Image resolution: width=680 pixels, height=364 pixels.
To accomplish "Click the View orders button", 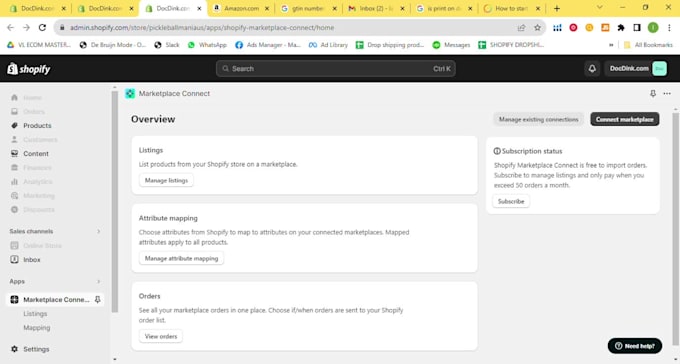I will [x=161, y=336].
